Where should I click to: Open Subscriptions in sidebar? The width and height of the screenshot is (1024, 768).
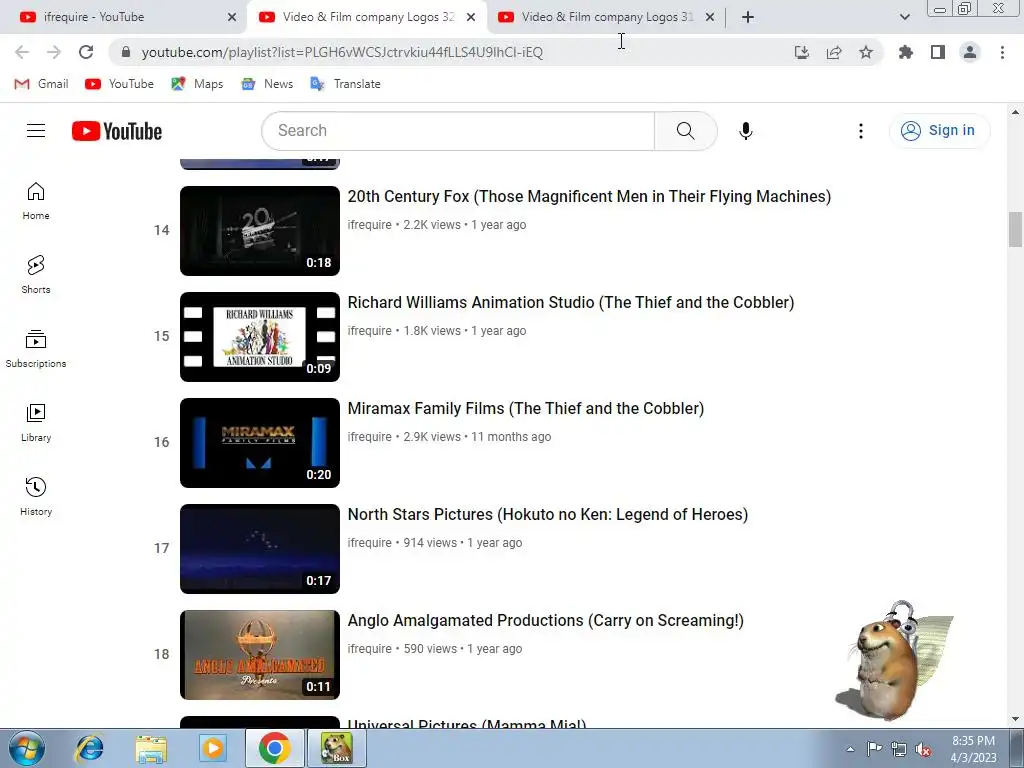coord(36,349)
